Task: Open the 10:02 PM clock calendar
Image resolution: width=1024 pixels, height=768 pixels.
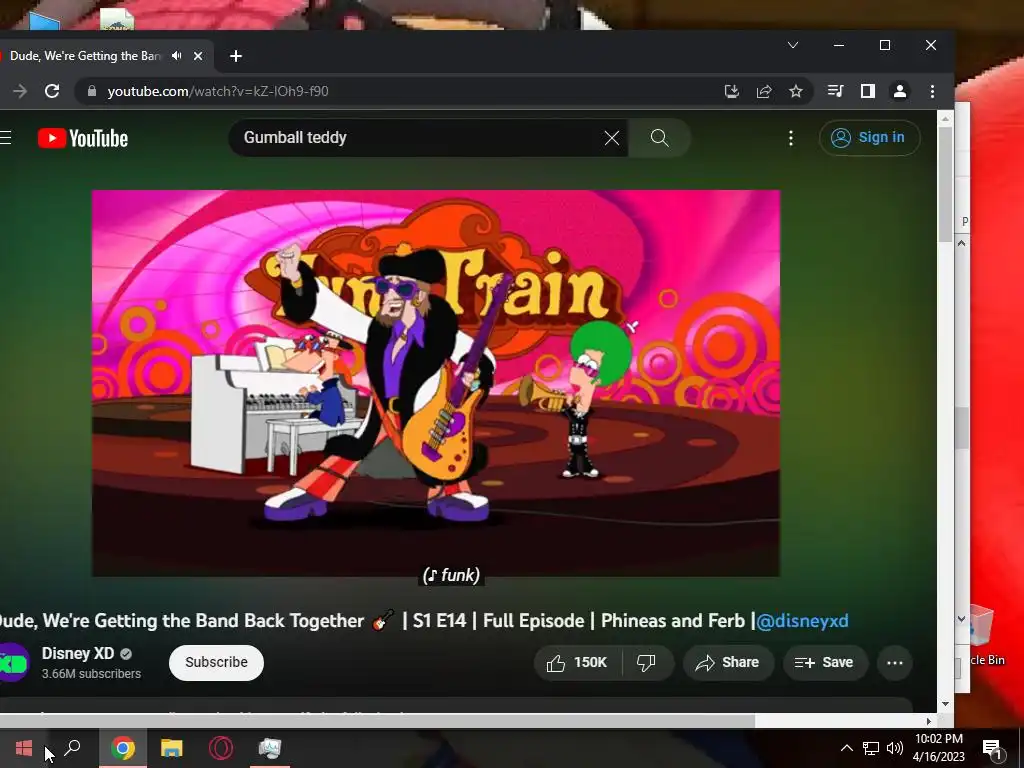Action: [x=938, y=748]
